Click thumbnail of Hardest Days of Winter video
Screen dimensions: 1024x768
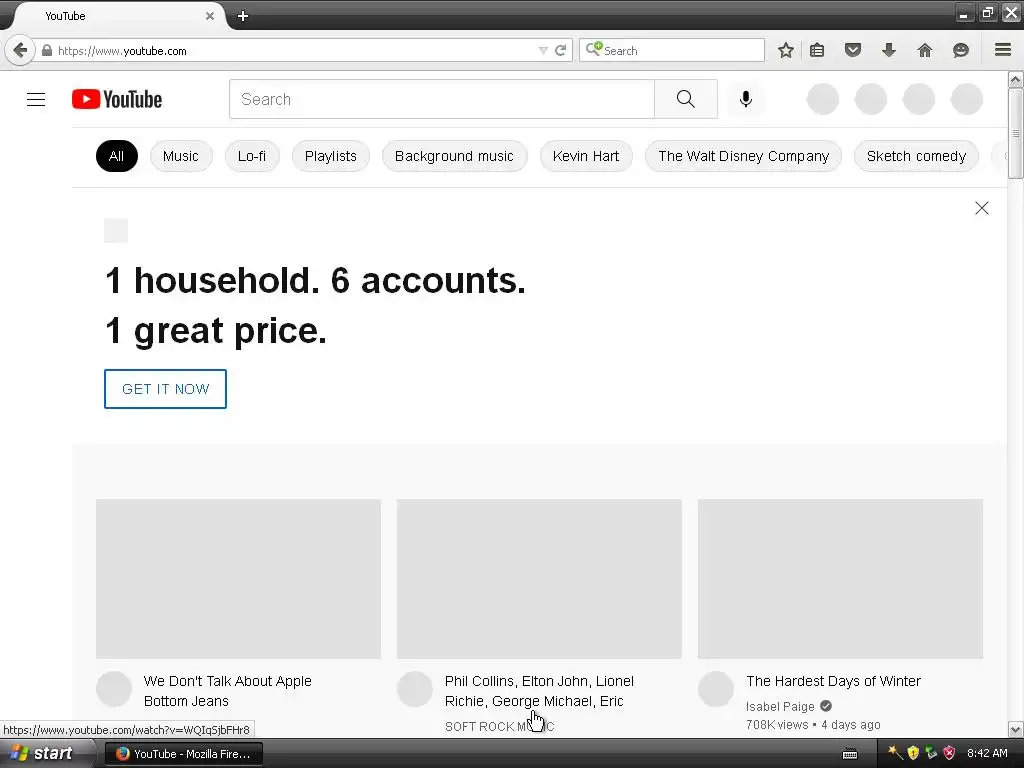(x=840, y=579)
